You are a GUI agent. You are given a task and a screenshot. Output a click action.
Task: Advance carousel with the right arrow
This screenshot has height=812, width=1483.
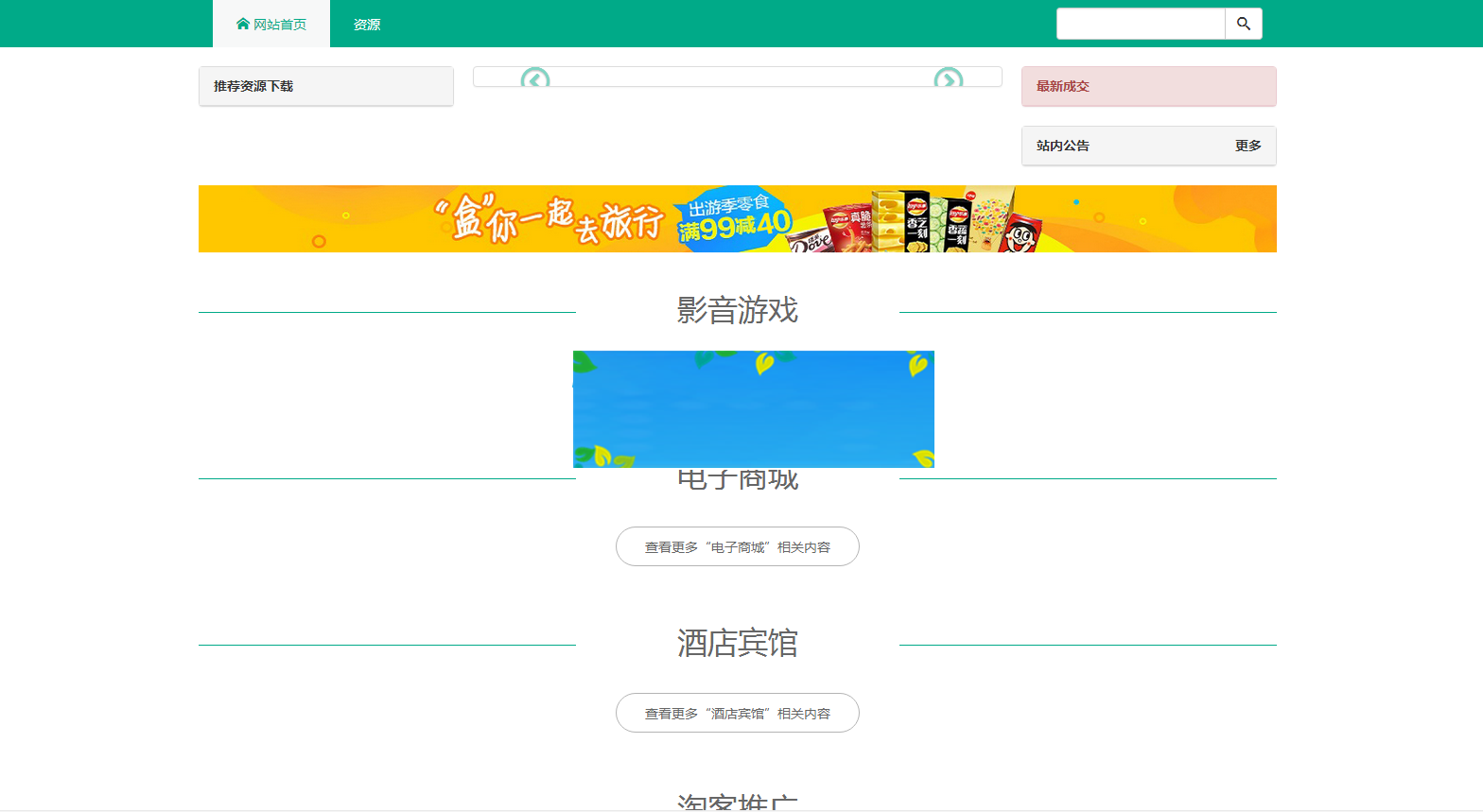click(949, 79)
